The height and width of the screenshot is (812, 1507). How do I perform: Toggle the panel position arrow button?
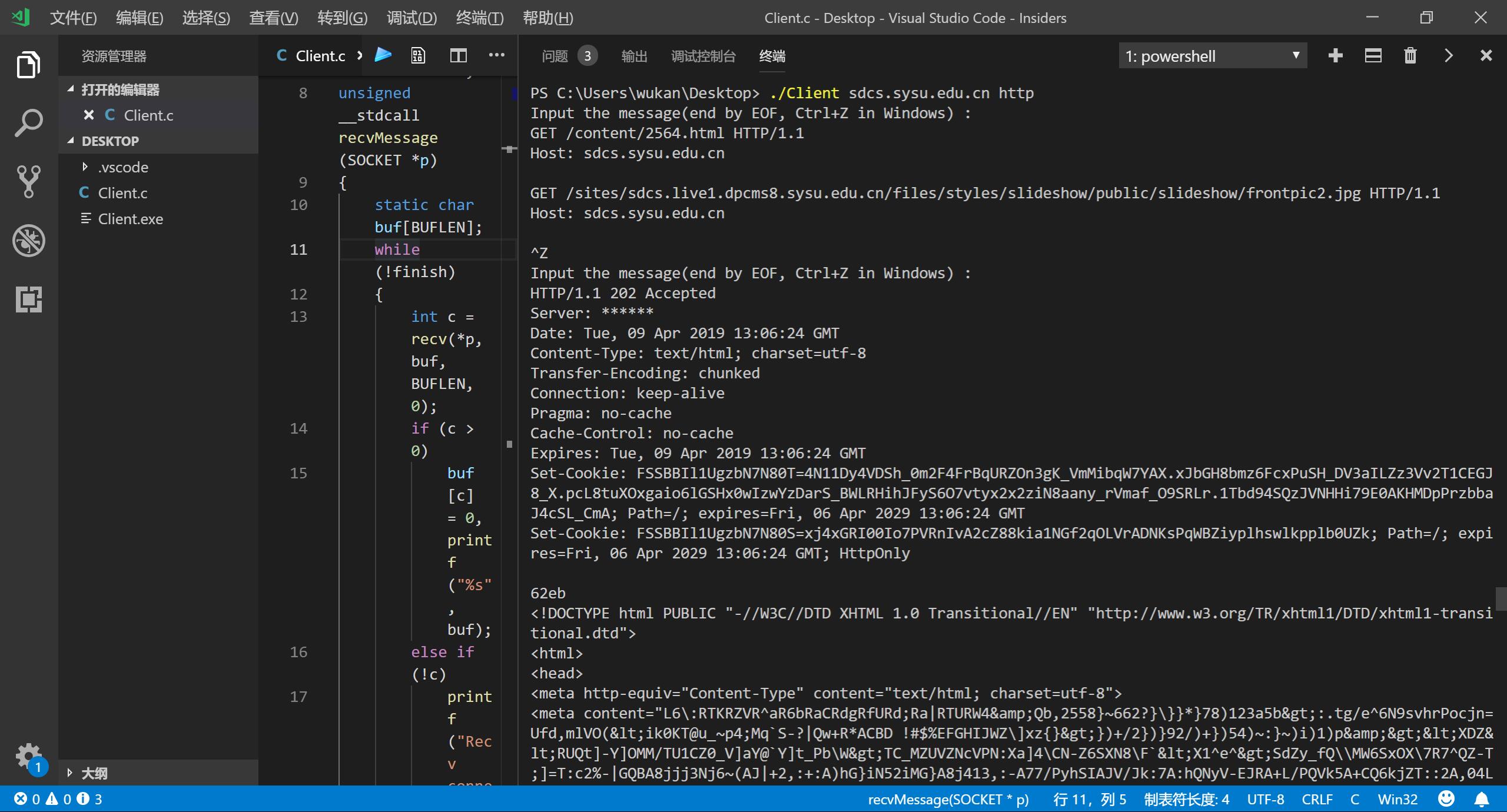click(x=1449, y=56)
